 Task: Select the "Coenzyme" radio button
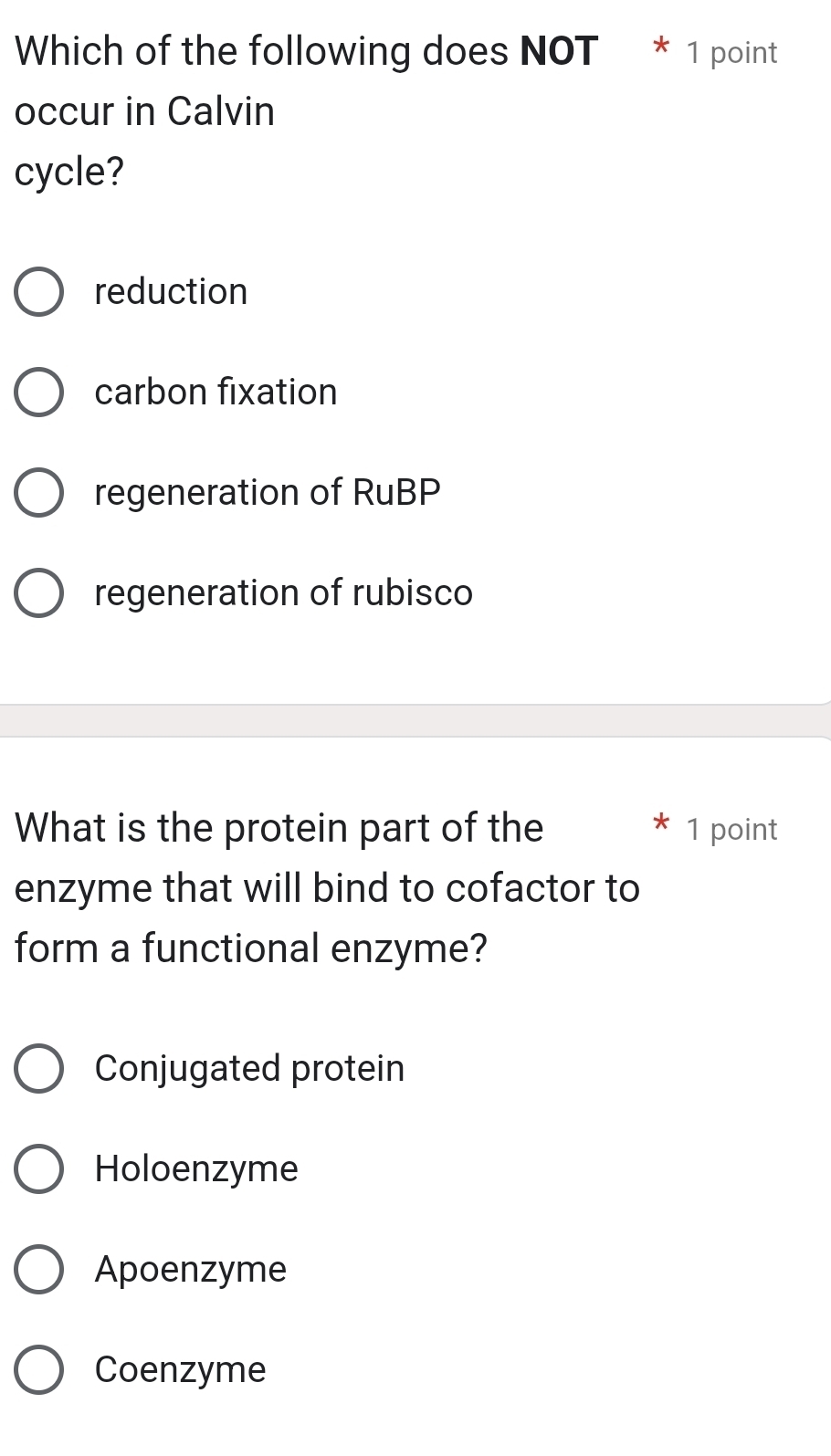38,1369
